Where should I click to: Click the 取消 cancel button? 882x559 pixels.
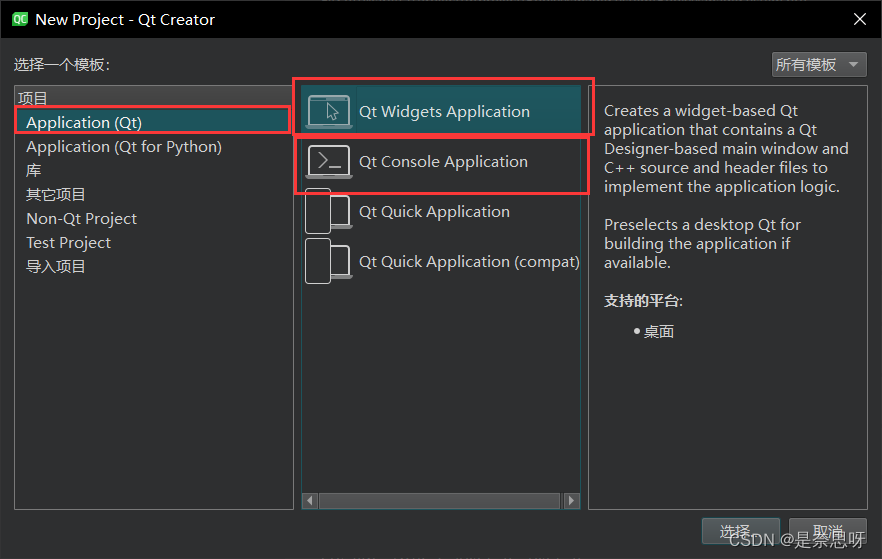827,531
